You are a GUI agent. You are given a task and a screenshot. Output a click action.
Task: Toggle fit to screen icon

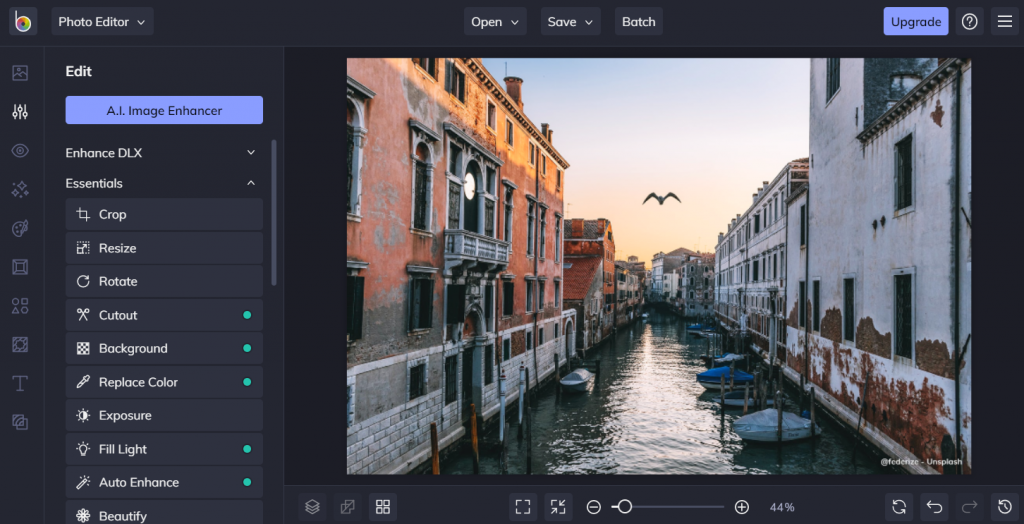click(558, 507)
